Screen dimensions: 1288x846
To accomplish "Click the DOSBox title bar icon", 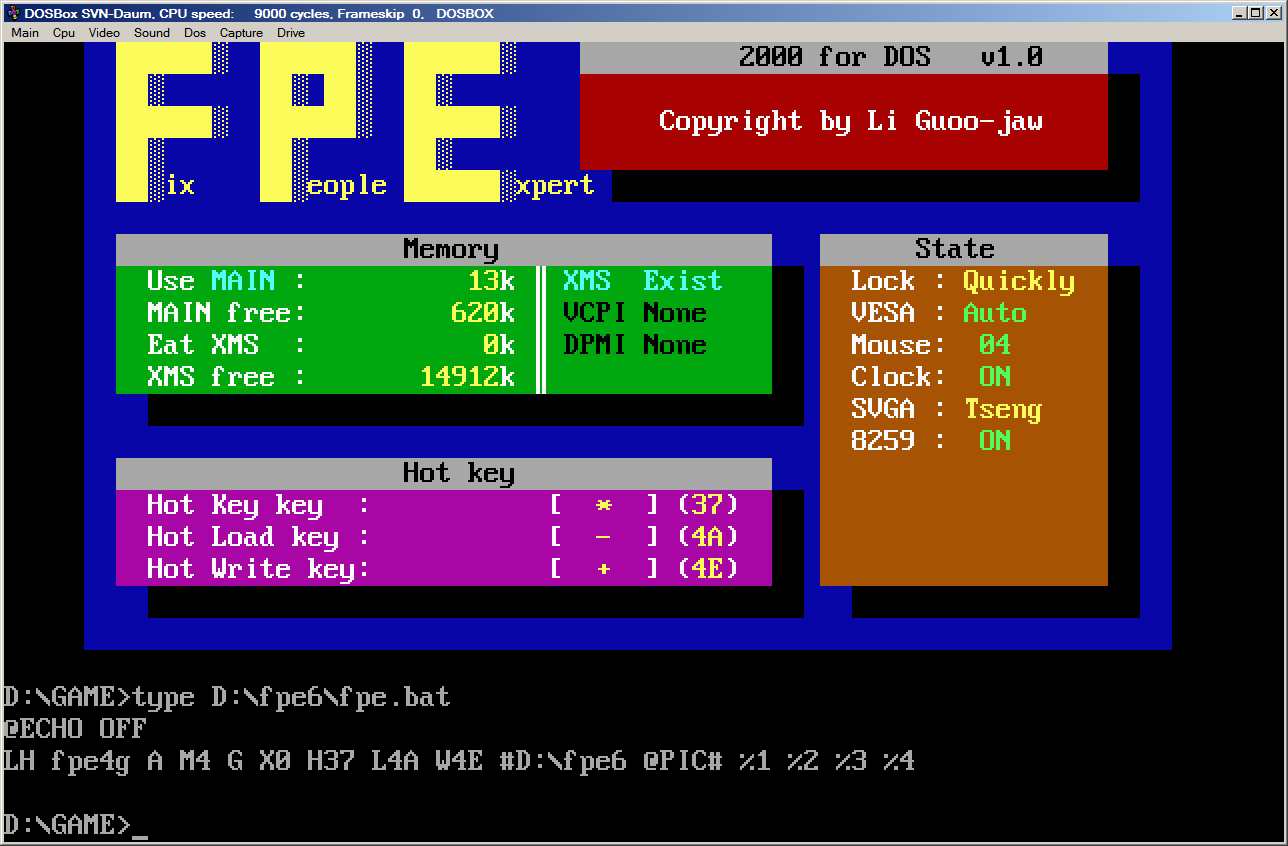I will (x=14, y=13).
